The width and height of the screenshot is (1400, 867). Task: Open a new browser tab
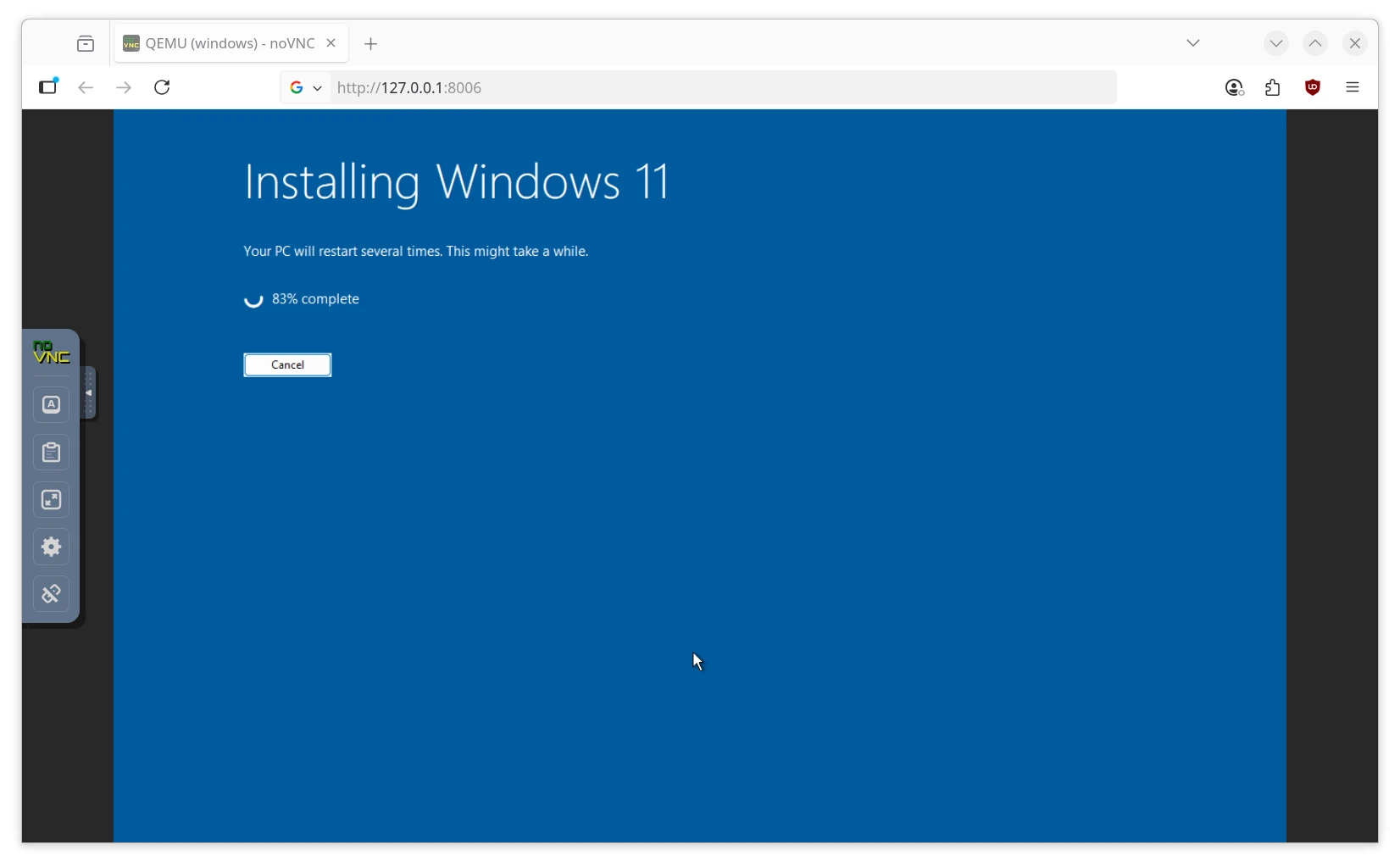pyautogui.click(x=371, y=44)
